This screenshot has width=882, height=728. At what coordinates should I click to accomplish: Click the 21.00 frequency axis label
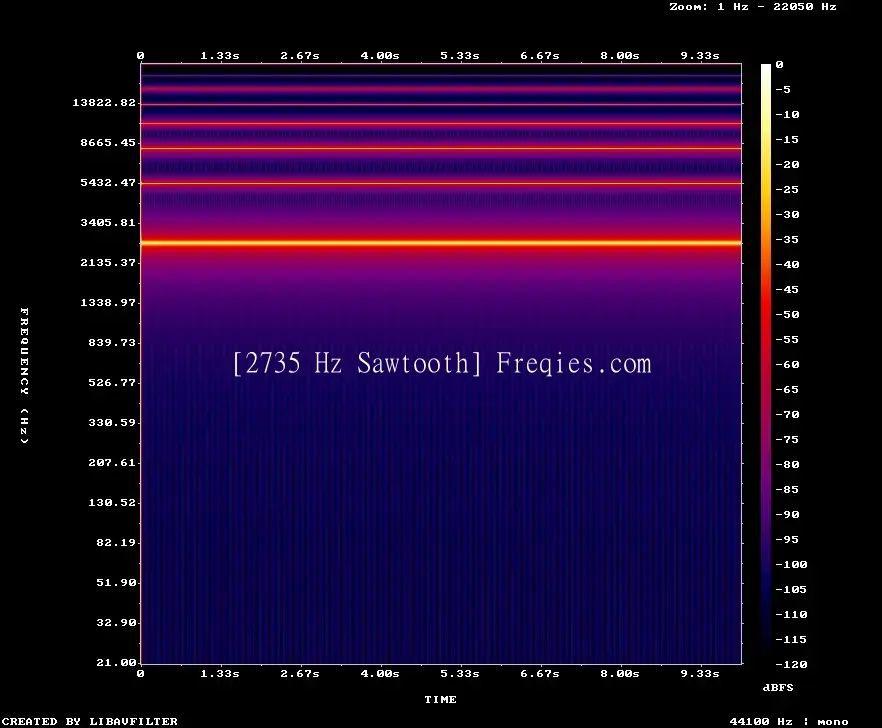(116, 662)
